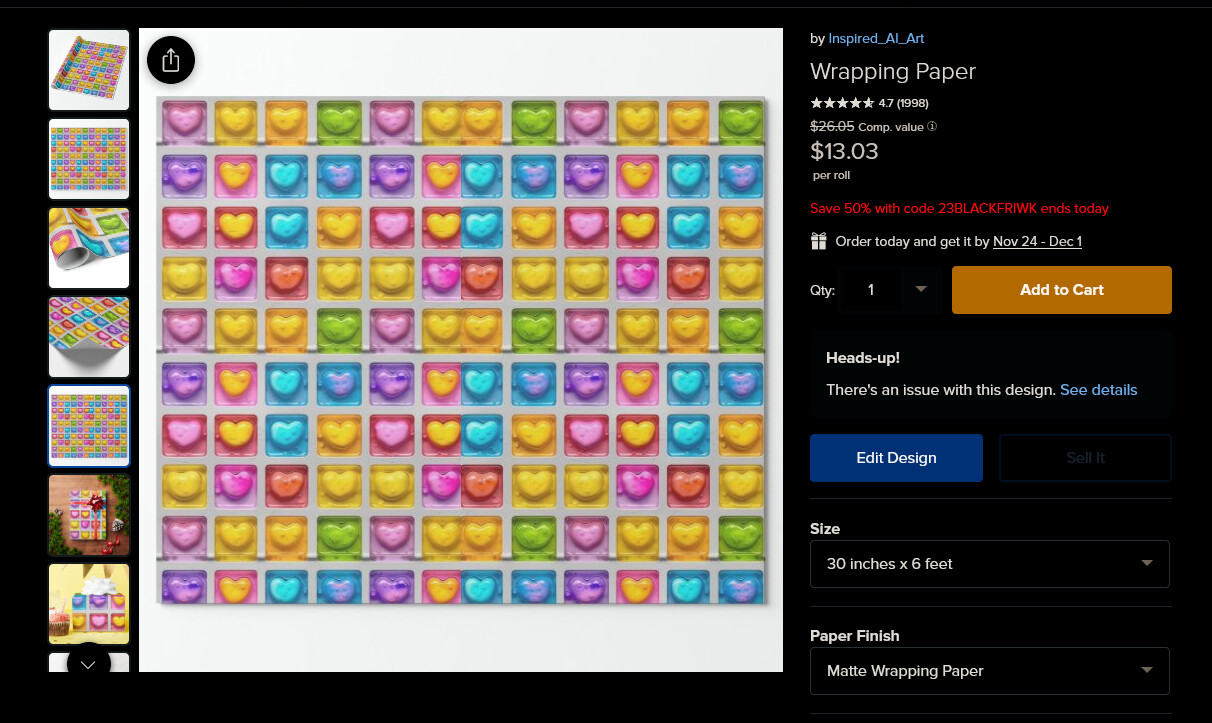Click the star rating icons

click(842, 102)
